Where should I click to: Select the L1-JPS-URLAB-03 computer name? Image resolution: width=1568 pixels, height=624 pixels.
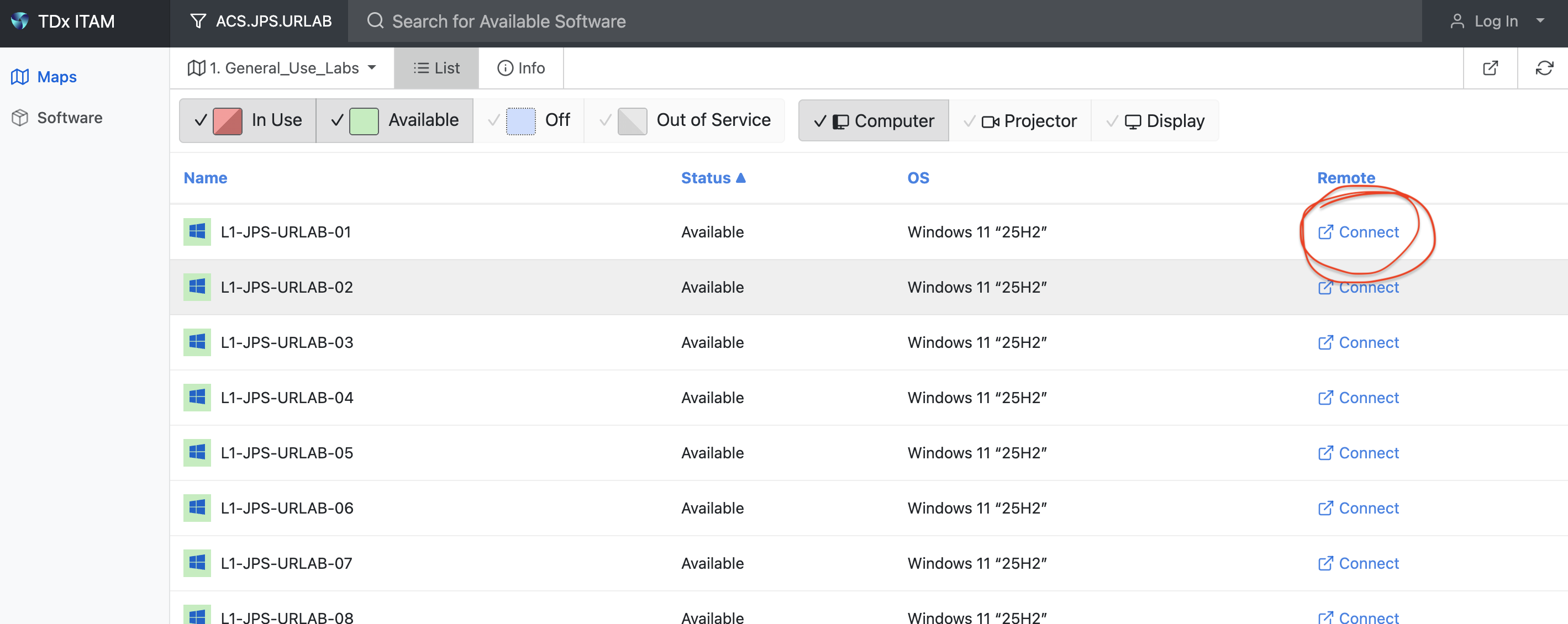[x=287, y=342]
